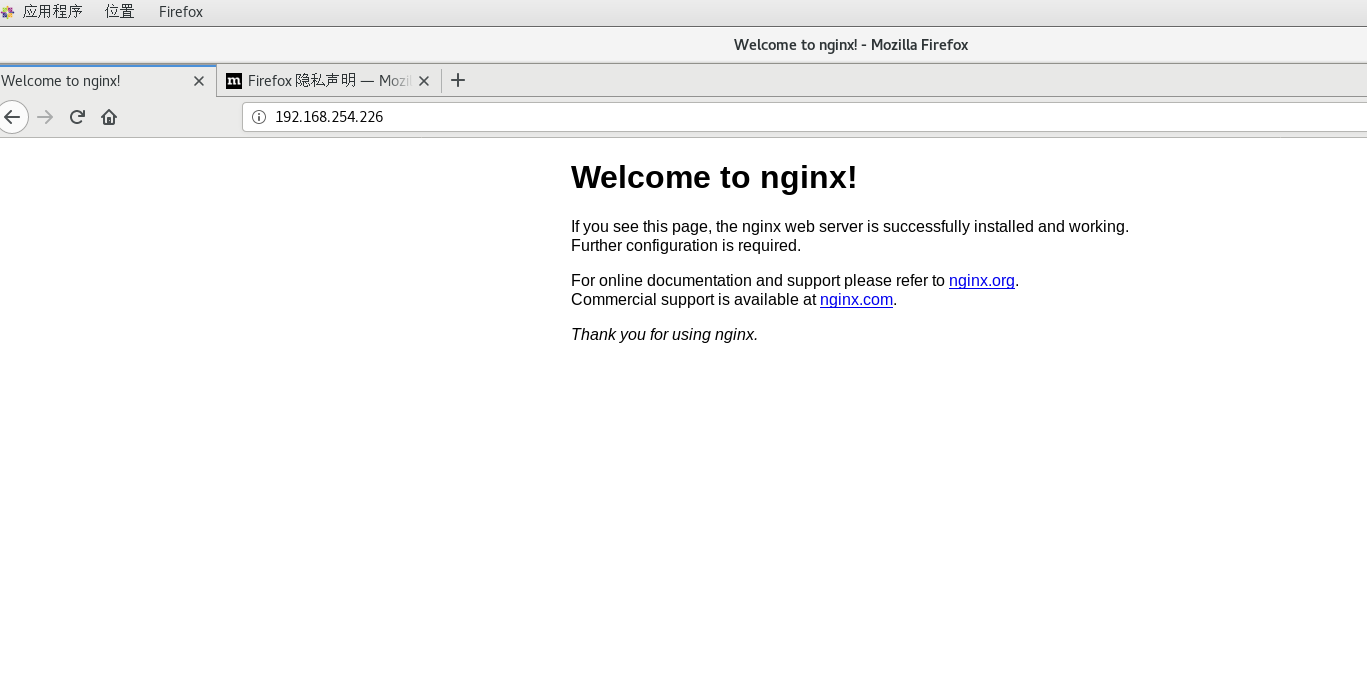The width and height of the screenshot is (1367, 678).
Task: Open a new tab with plus button
Action: (x=458, y=80)
